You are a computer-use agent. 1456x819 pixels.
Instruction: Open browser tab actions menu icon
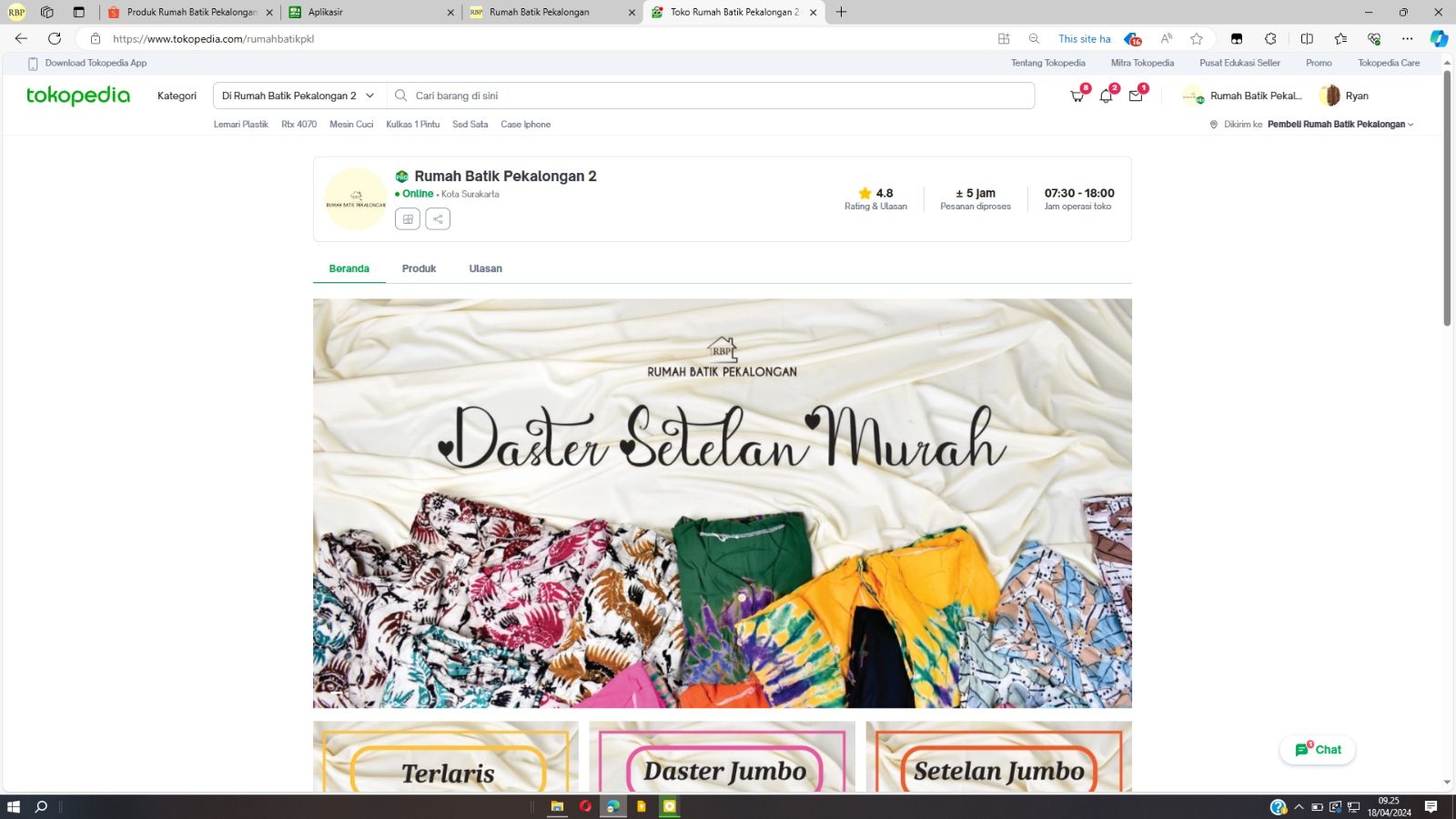pos(79,12)
